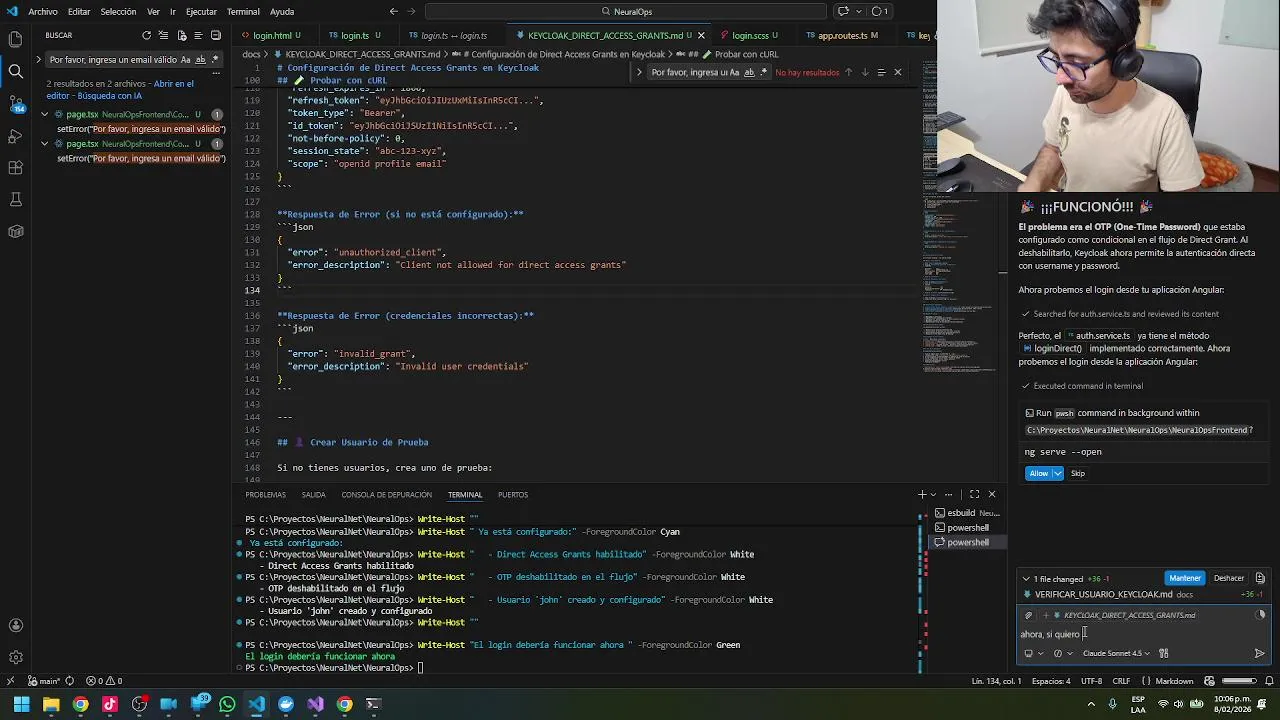Screen dimensions: 1280x720
Task: Open the Manage gear in activity bar
Action: click(x=15, y=657)
